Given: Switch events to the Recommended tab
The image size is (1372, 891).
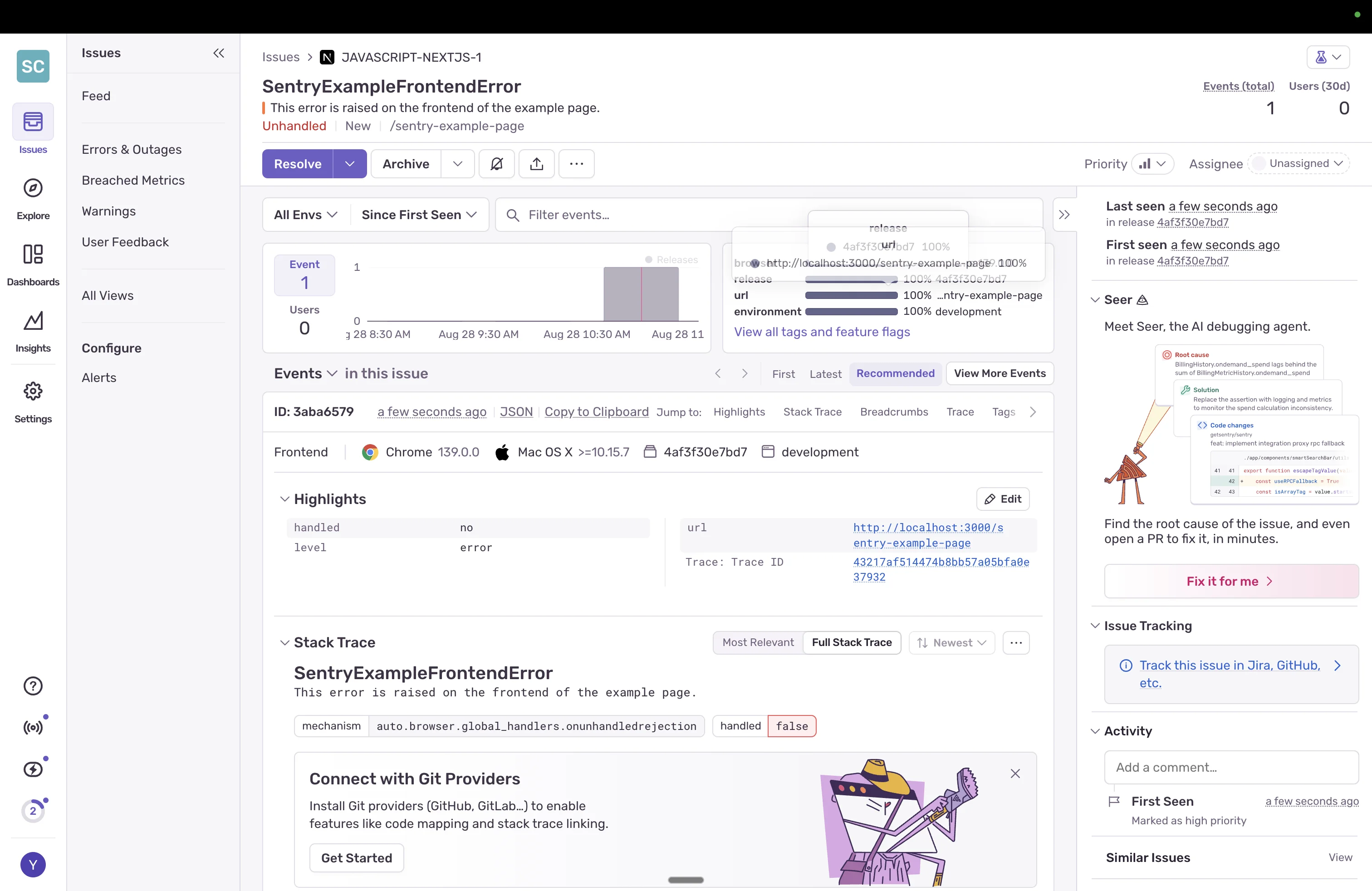Looking at the screenshot, I should click(895, 373).
